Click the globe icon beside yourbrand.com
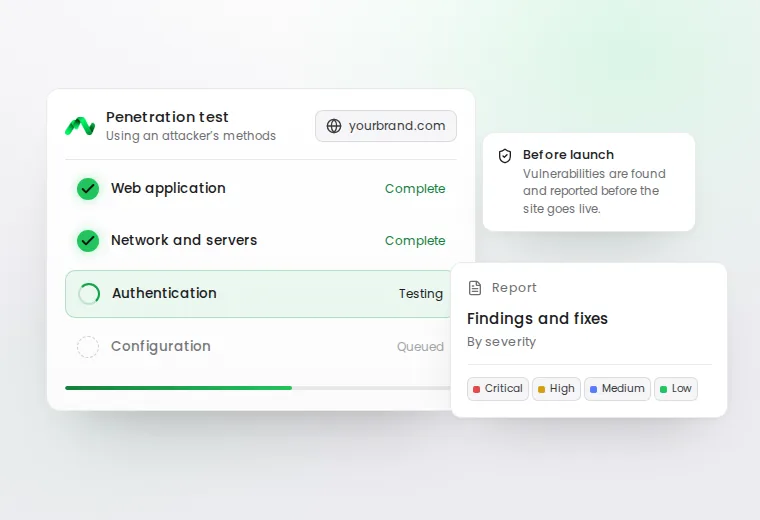 [334, 126]
